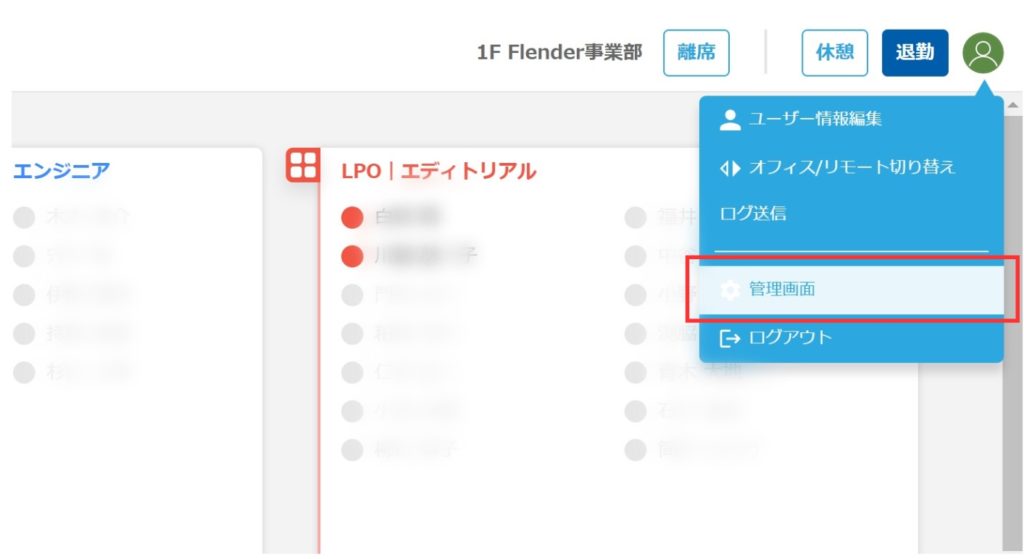Image resolution: width=1024 pixels, height=559 pixels.
Task: Click the エンジニア group heading
Action: (x=61, y=171)
